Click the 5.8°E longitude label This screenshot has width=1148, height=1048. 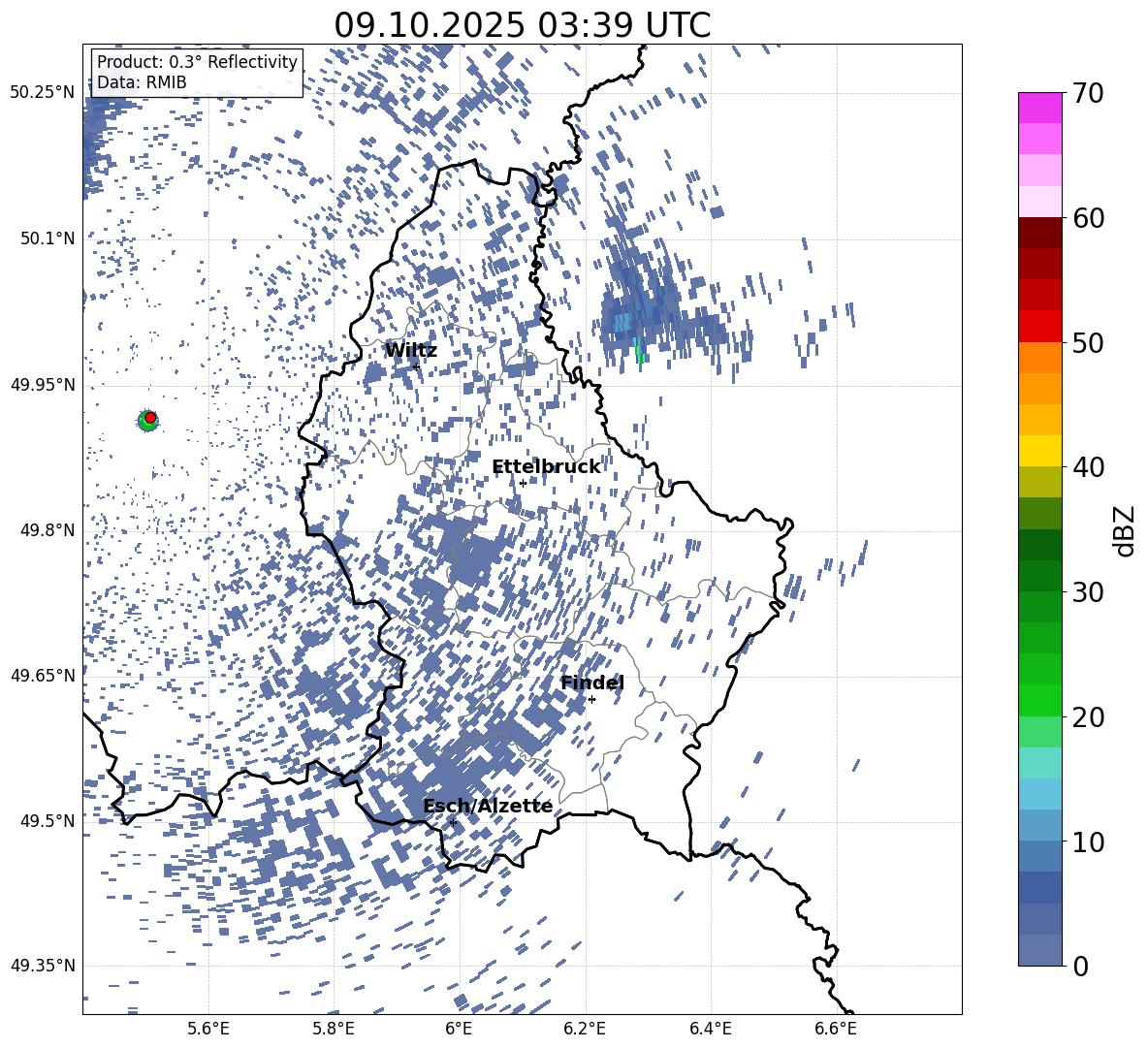tap(334, 1029)
